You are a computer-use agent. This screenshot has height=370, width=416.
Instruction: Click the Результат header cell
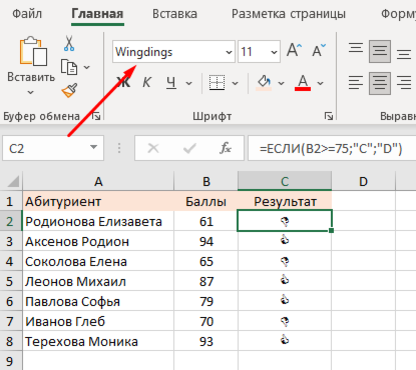tap(285, 201)
